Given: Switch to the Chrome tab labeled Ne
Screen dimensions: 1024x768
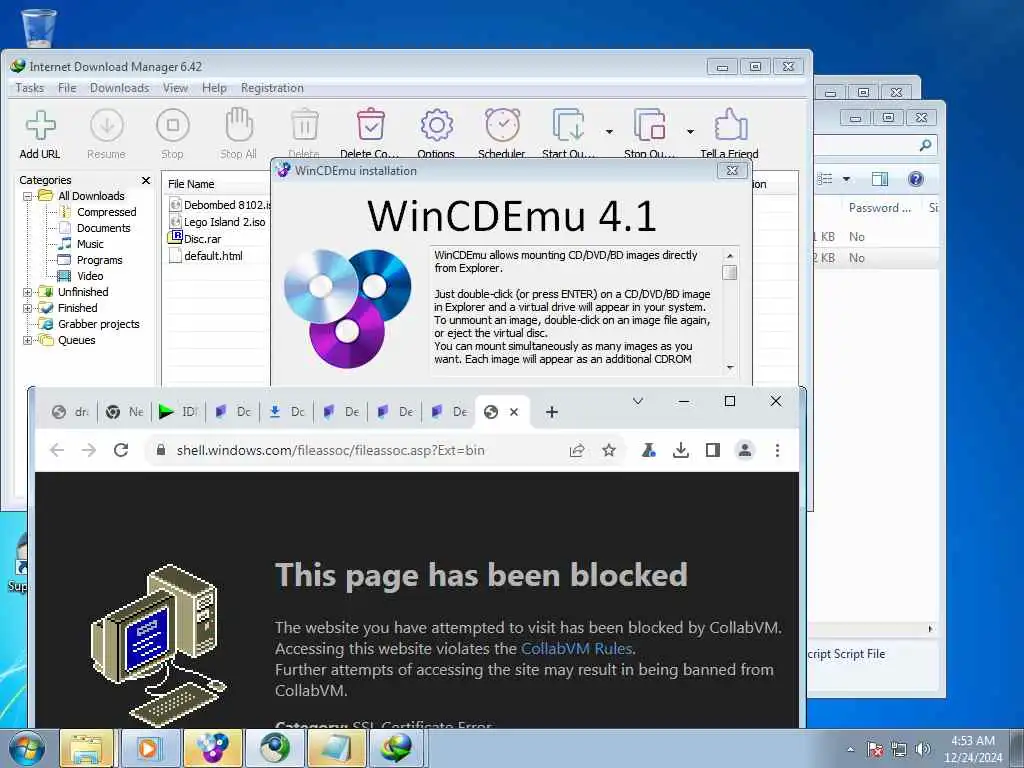Looking at the screenshot, I should pos(124,412).
